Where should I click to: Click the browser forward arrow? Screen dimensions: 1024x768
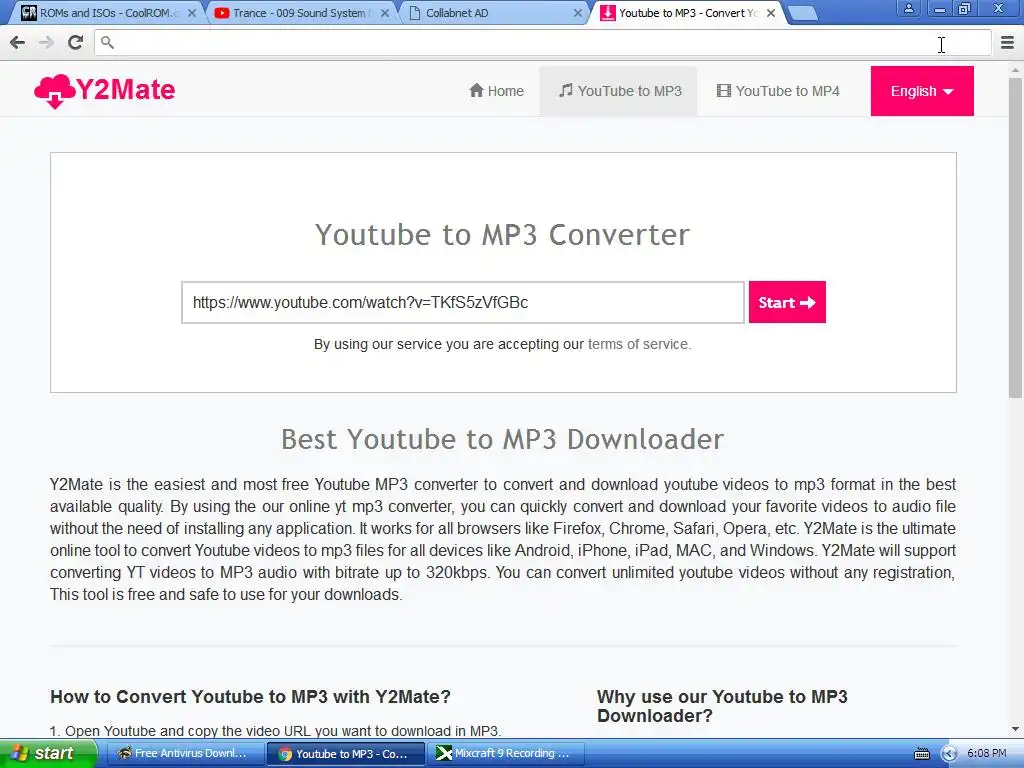[46, 42]
